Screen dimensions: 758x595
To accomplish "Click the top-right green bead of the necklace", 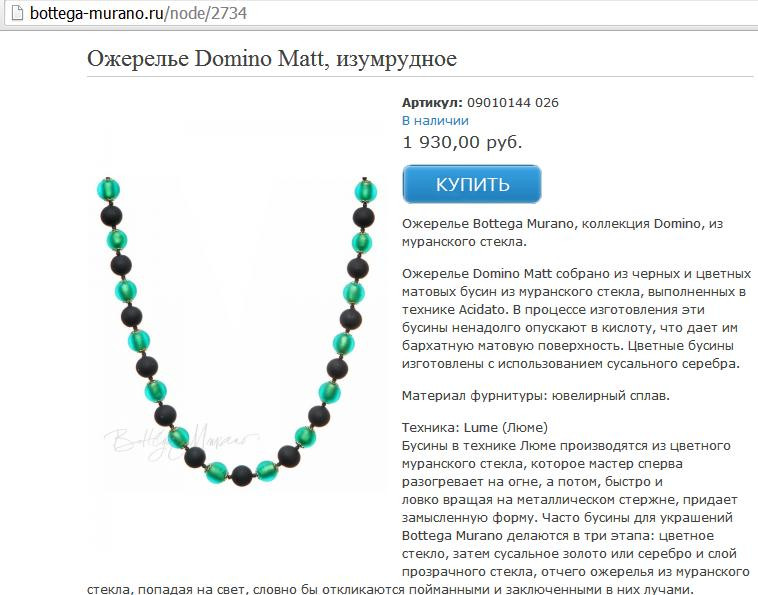I will pyautogui.click(x=365, y=190).
